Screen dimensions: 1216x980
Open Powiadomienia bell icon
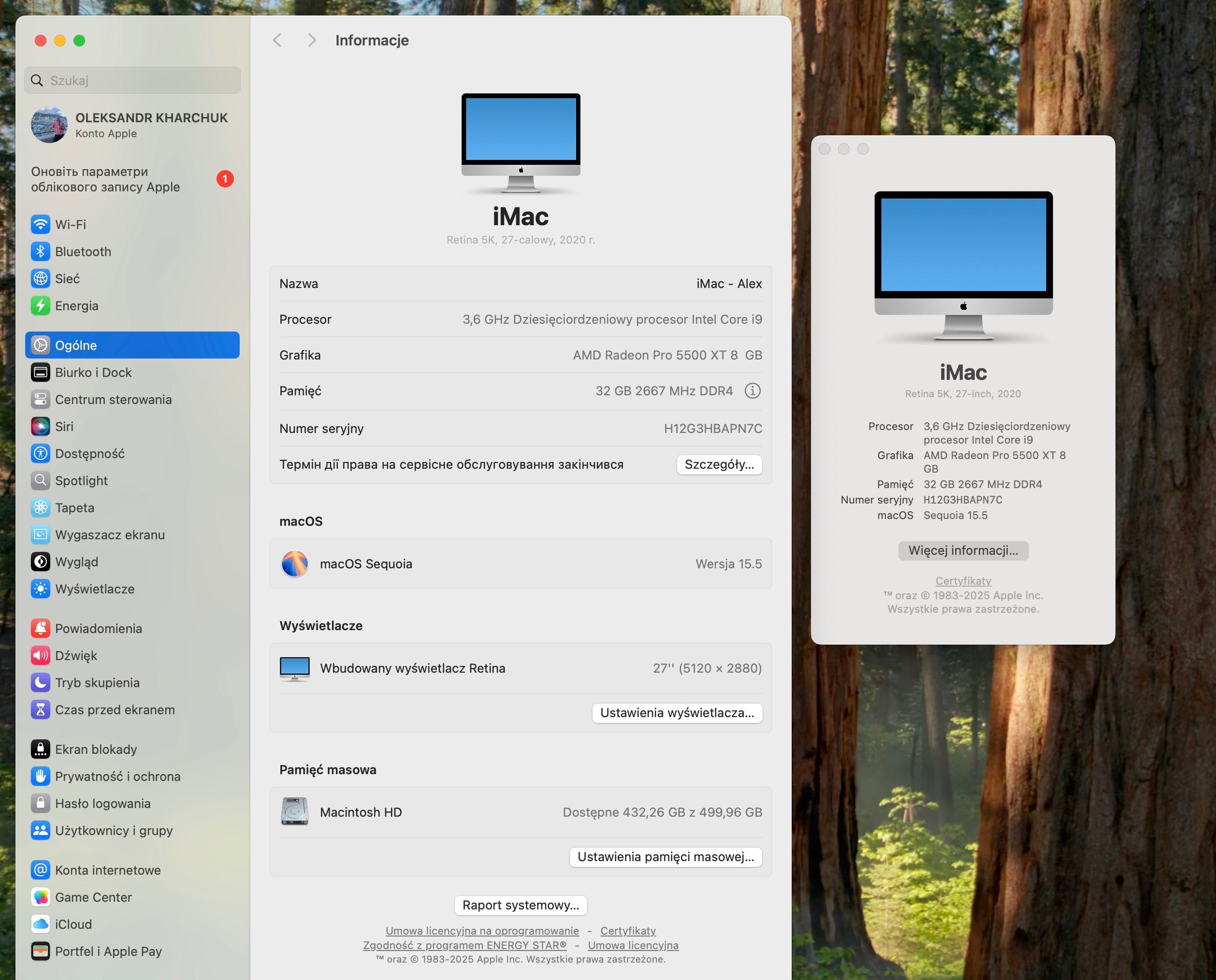click(40, 629)
